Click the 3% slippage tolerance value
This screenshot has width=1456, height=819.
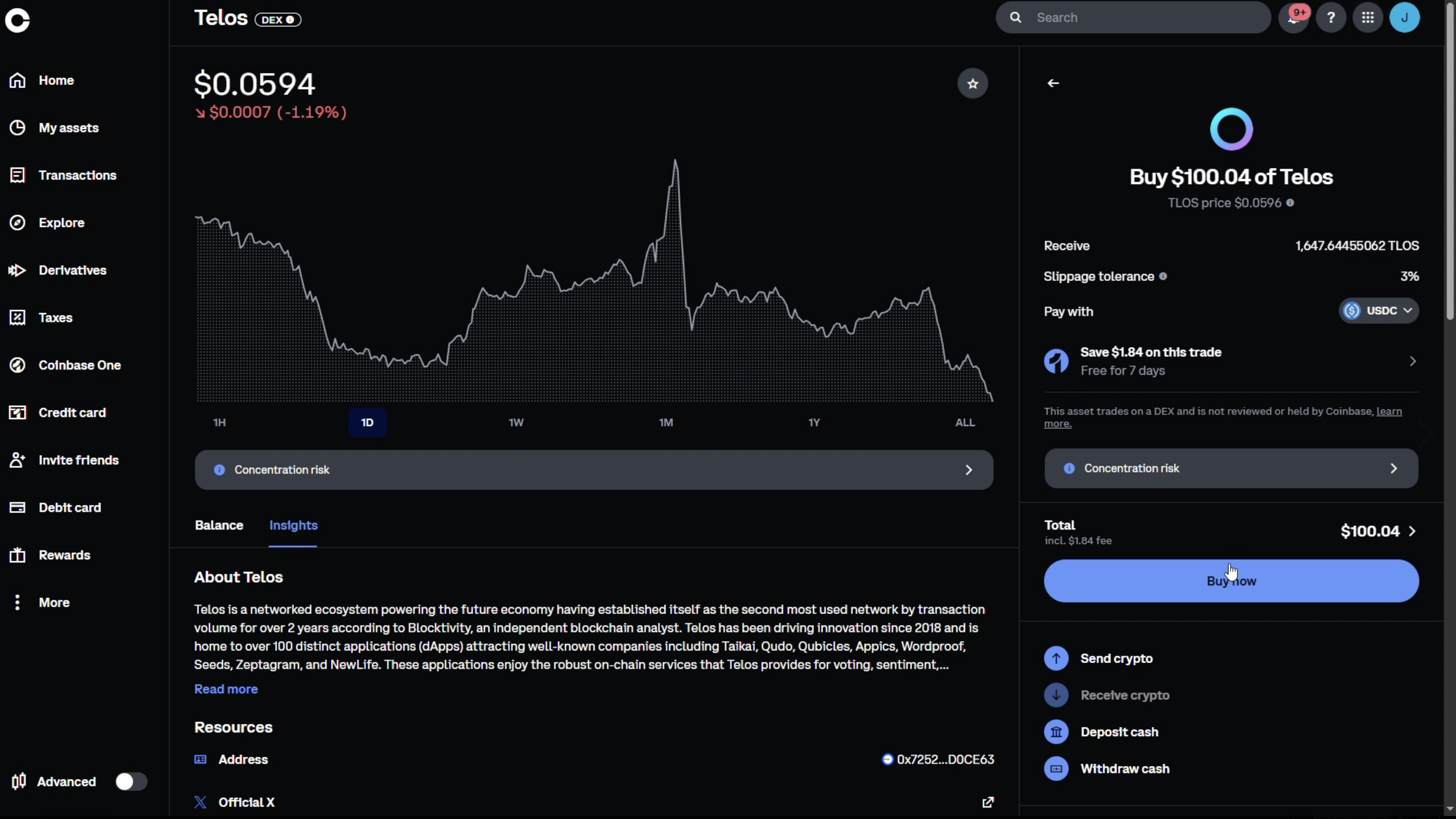(x=1409, y=276)
